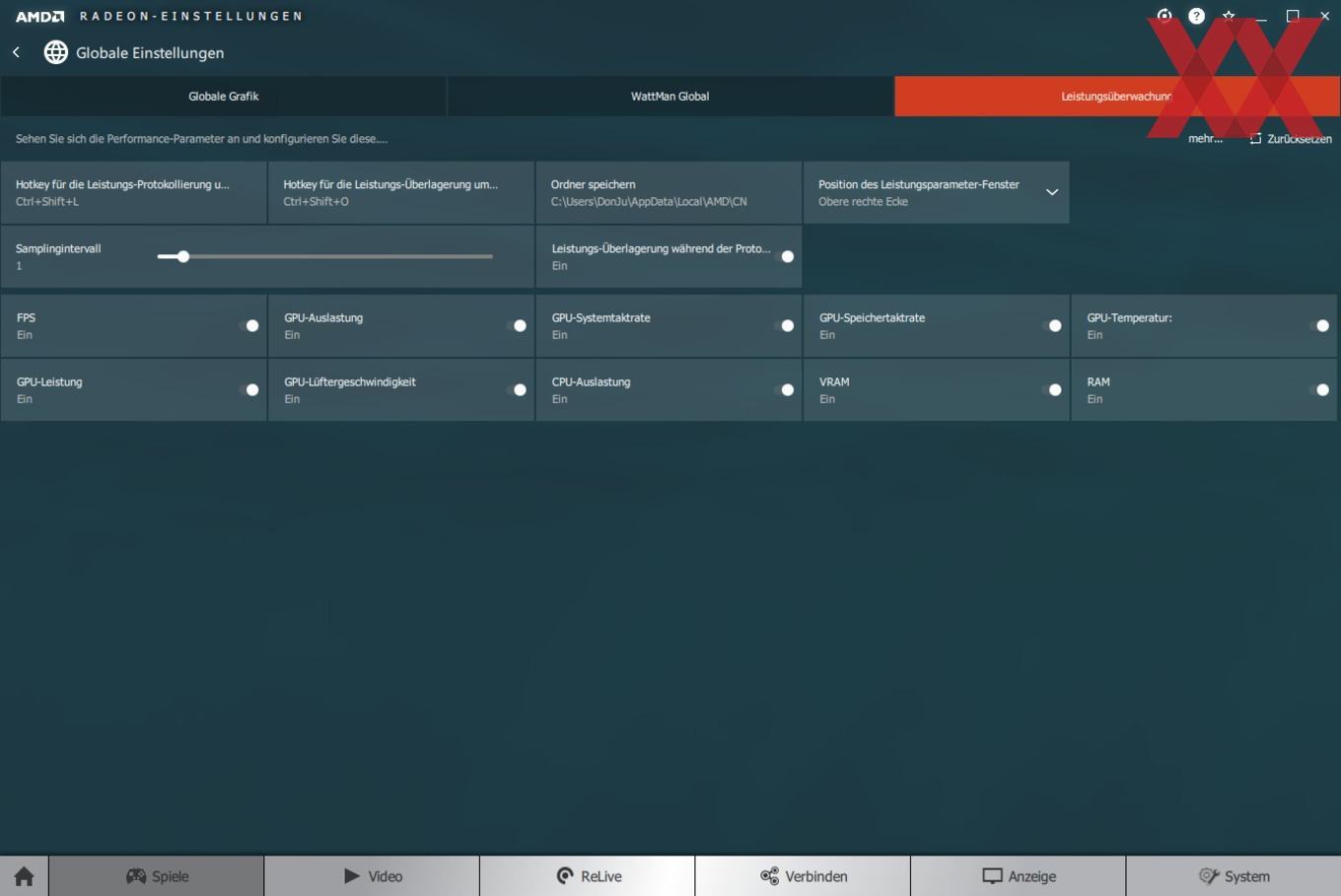Viewport: 1341px width, 896px height.
Task: Open the help question mark icon
Action: pos(1196,16)
